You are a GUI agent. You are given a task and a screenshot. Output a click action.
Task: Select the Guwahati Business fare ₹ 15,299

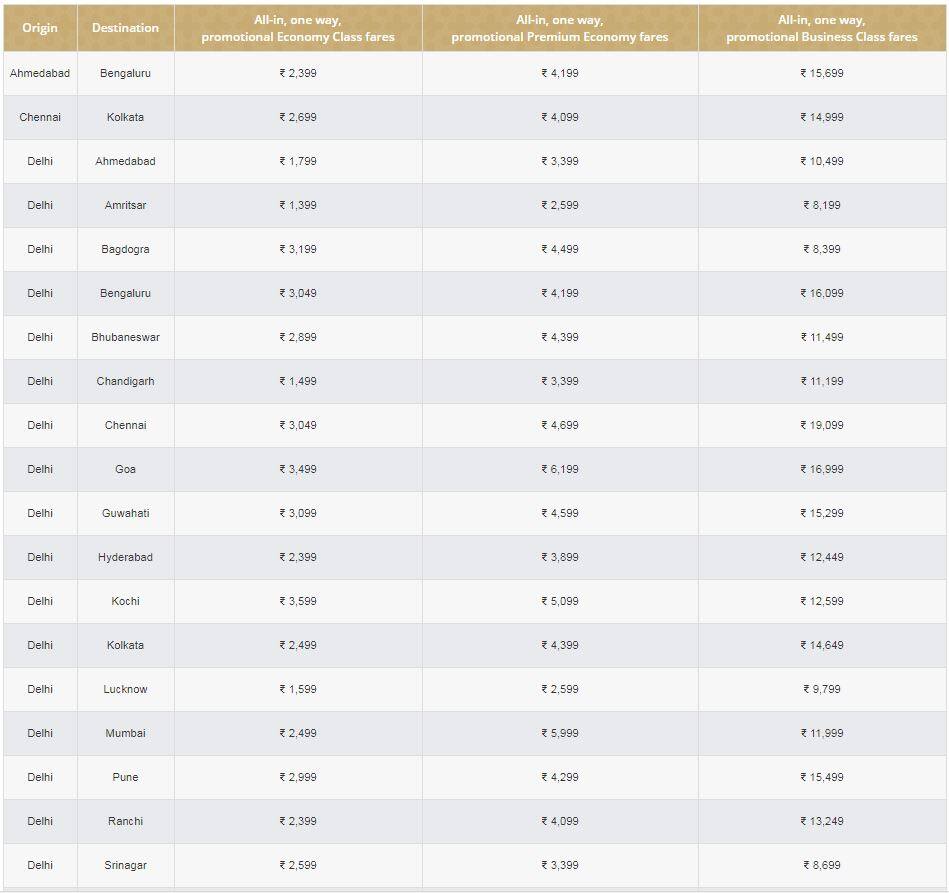click(822, 513)
